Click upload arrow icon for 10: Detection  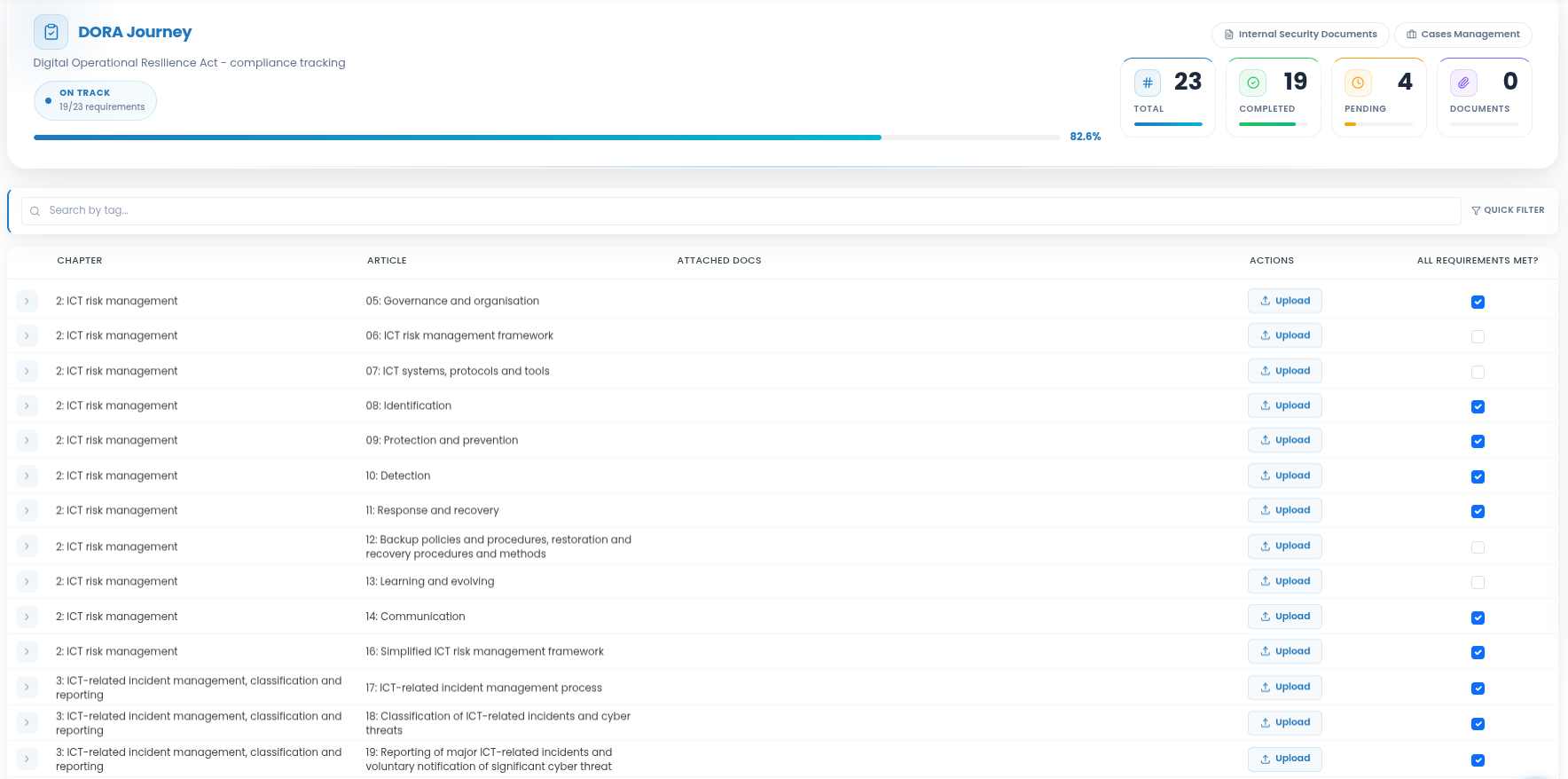pos(1266,476)
